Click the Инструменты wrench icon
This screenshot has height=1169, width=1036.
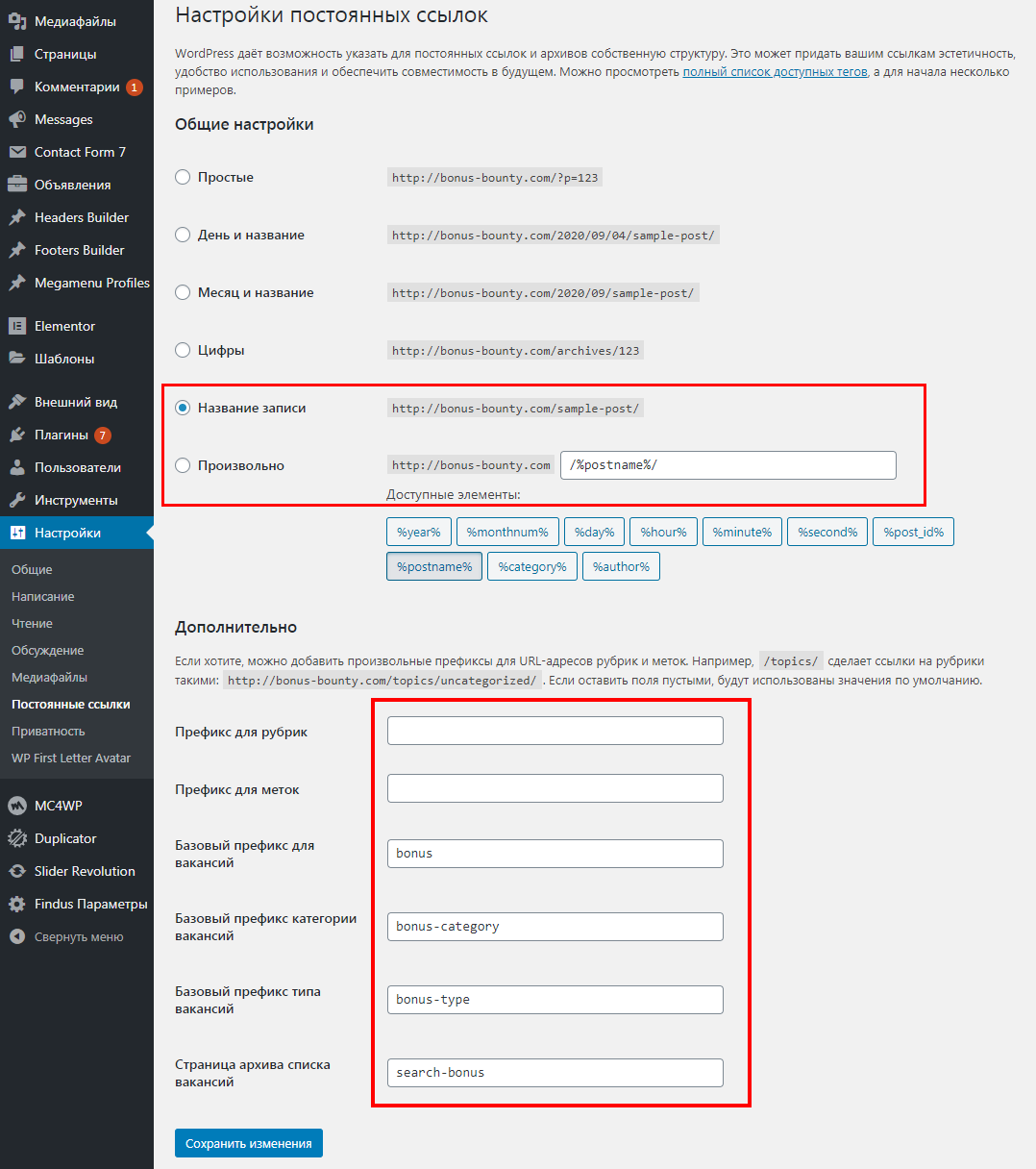17,500
